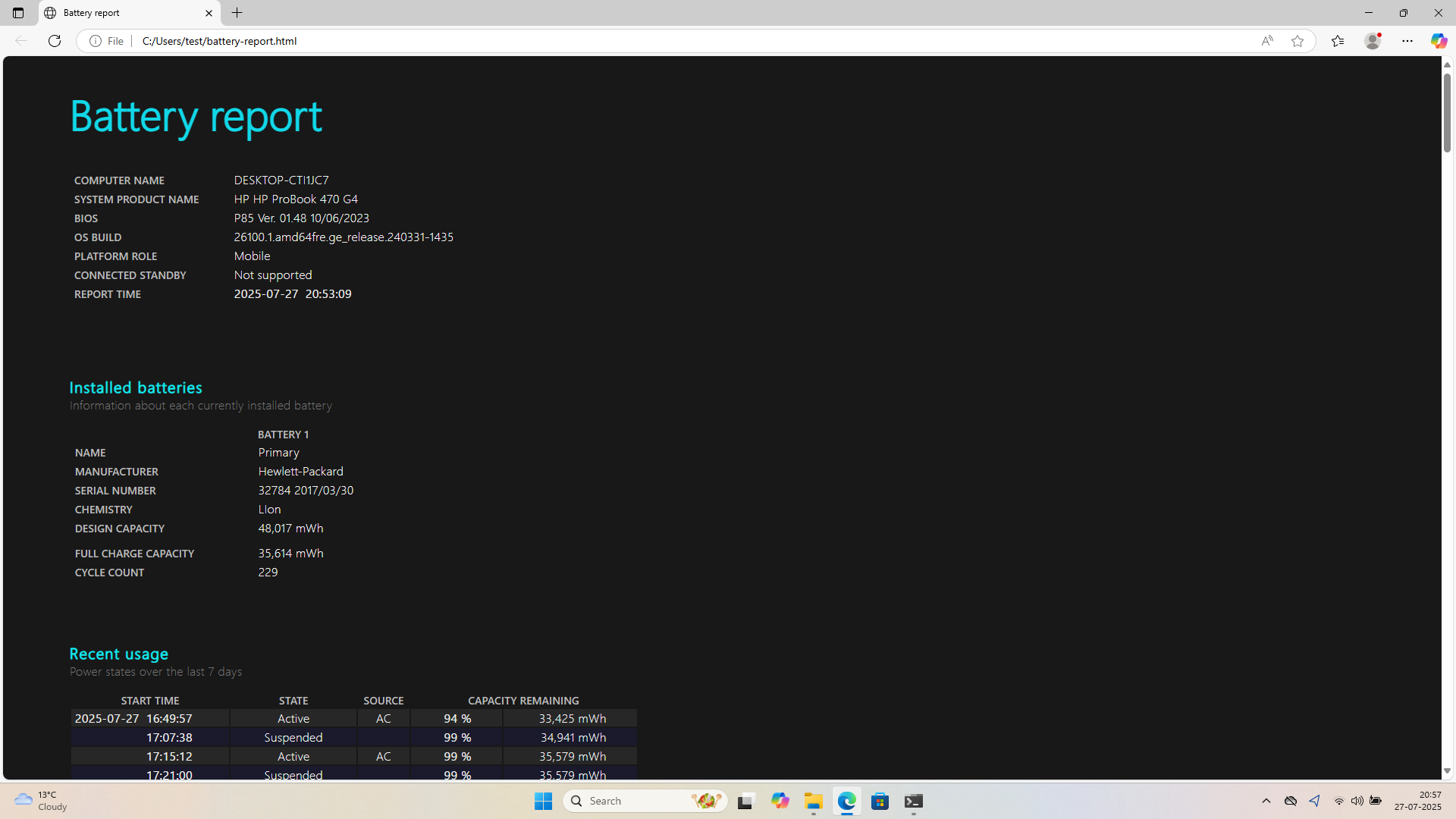Open the Terminal app in taskbar

tap(914, 801)
